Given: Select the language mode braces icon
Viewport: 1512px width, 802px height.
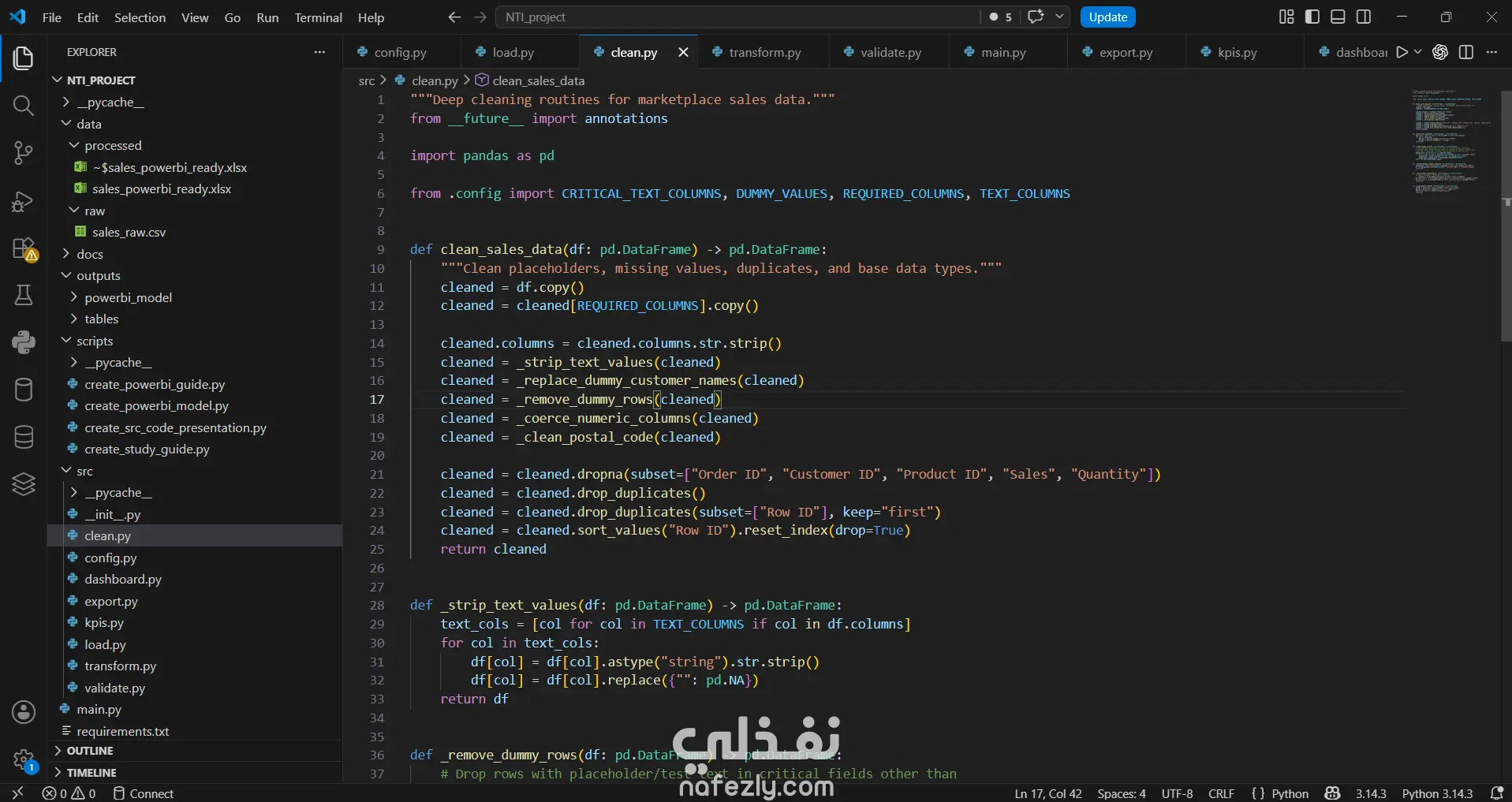Looking at the screenshot, I should coord(1258,793).
